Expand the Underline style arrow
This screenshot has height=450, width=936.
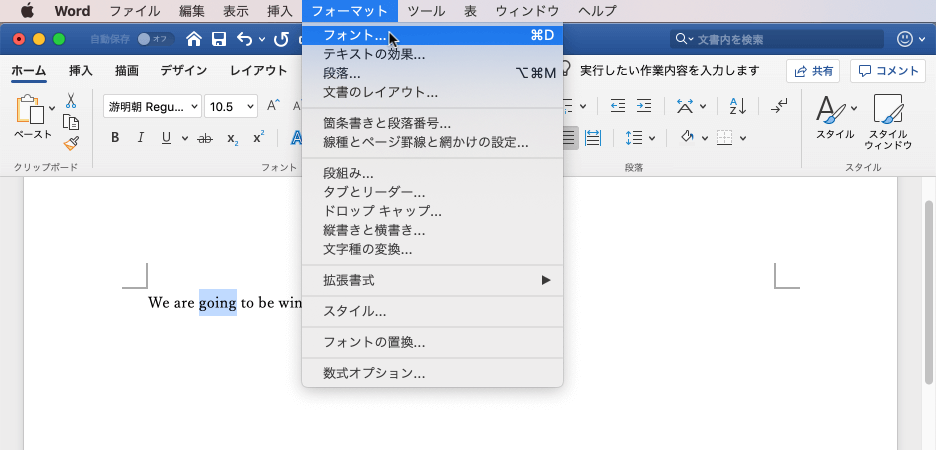pyautogui.click(x=184, y=138)
